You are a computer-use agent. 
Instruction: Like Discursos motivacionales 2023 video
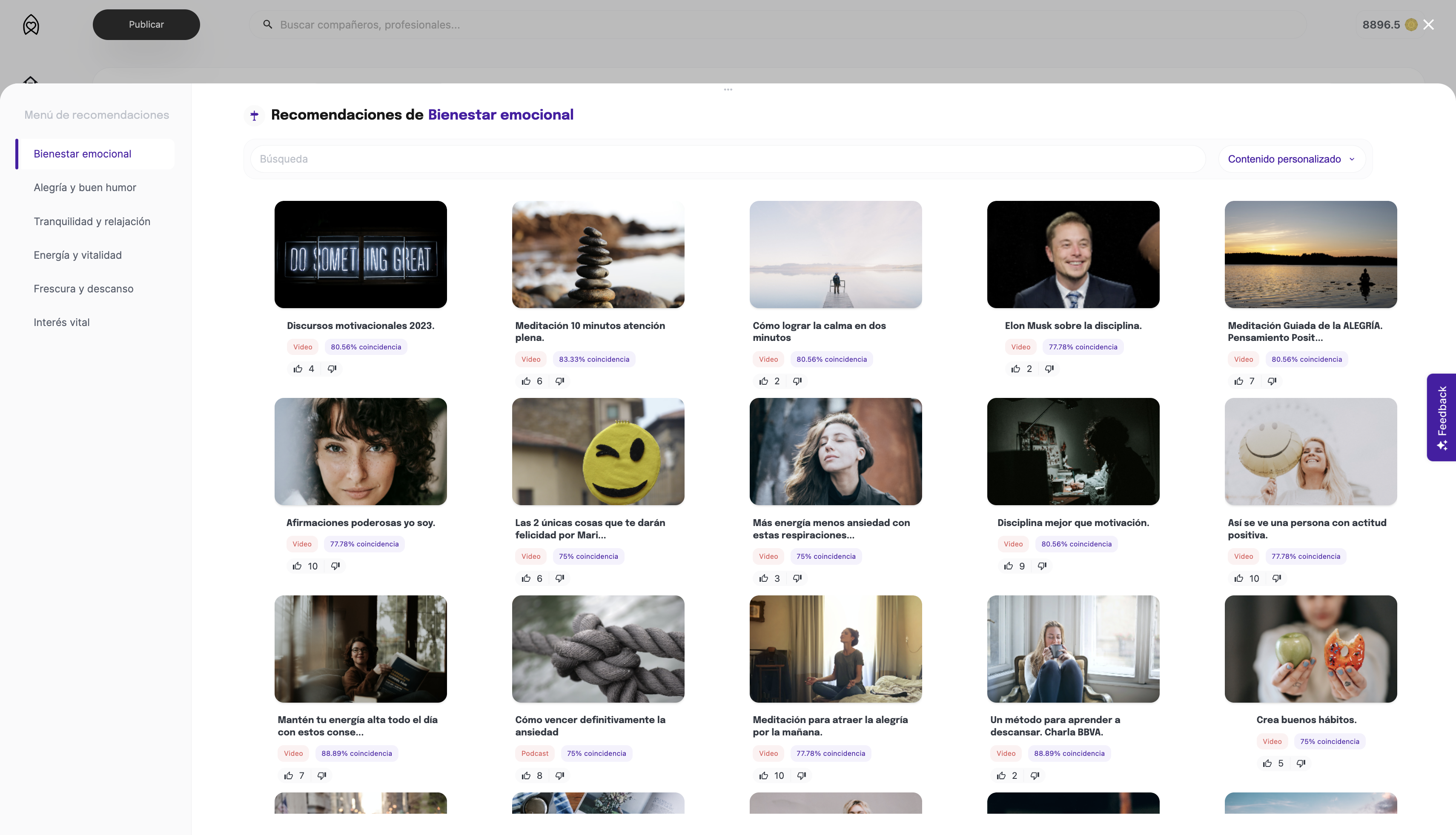[298, 369]
